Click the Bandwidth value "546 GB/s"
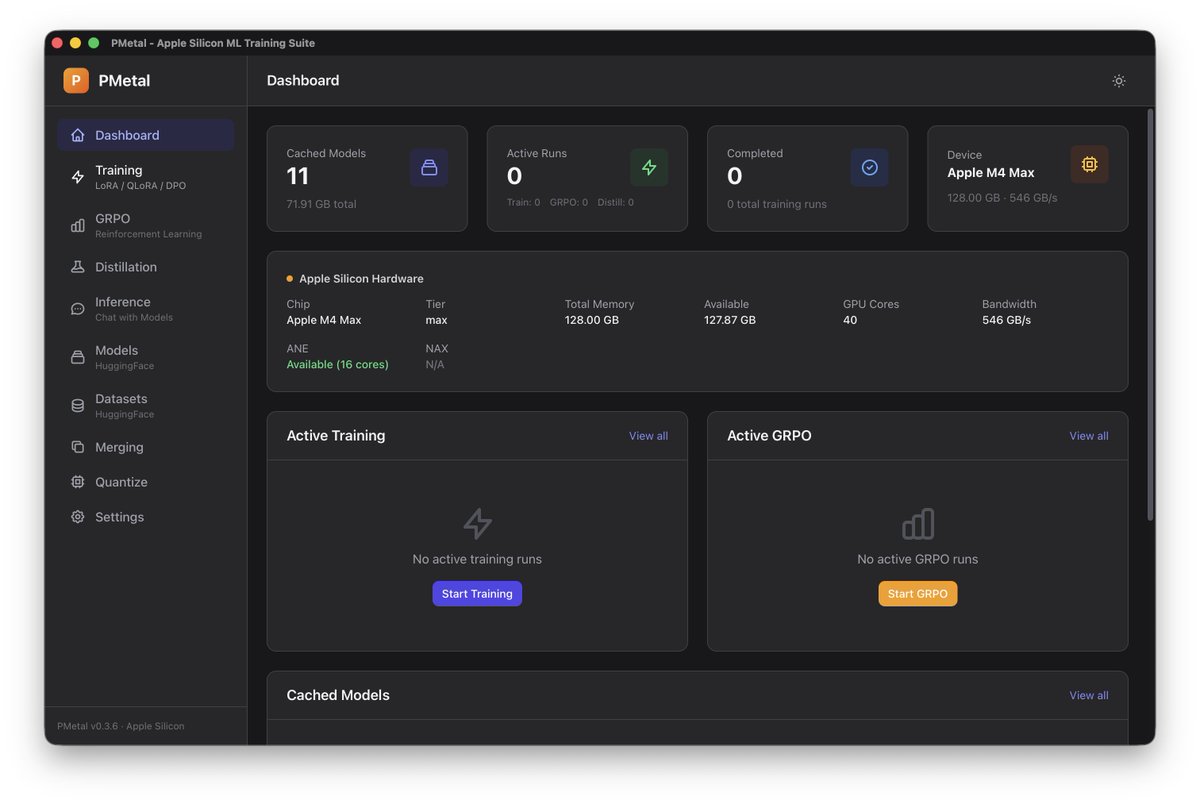This screenshot has height=804, width=1200. coord(1006,320)
